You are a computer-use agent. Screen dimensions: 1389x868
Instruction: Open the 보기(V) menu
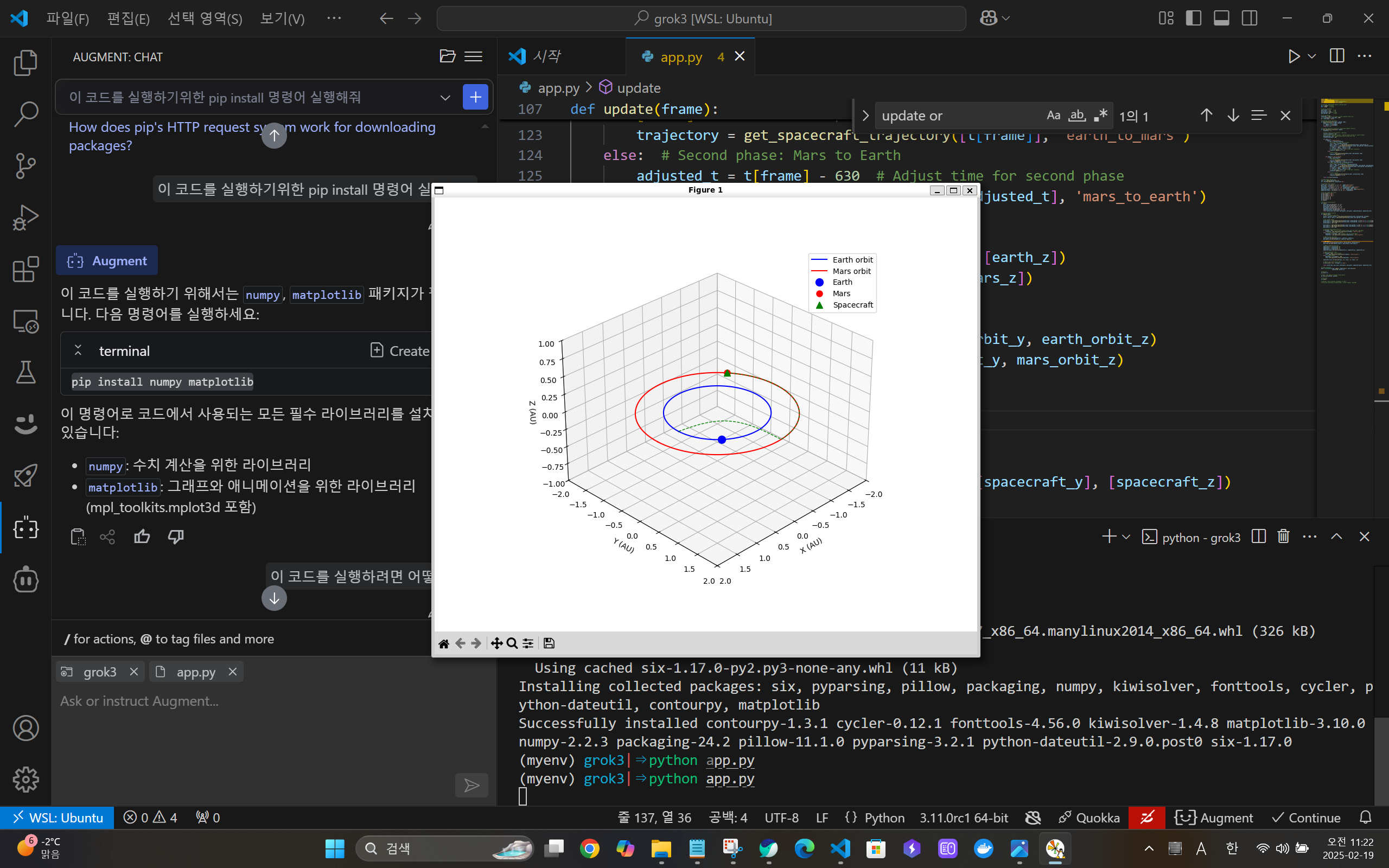282,18
